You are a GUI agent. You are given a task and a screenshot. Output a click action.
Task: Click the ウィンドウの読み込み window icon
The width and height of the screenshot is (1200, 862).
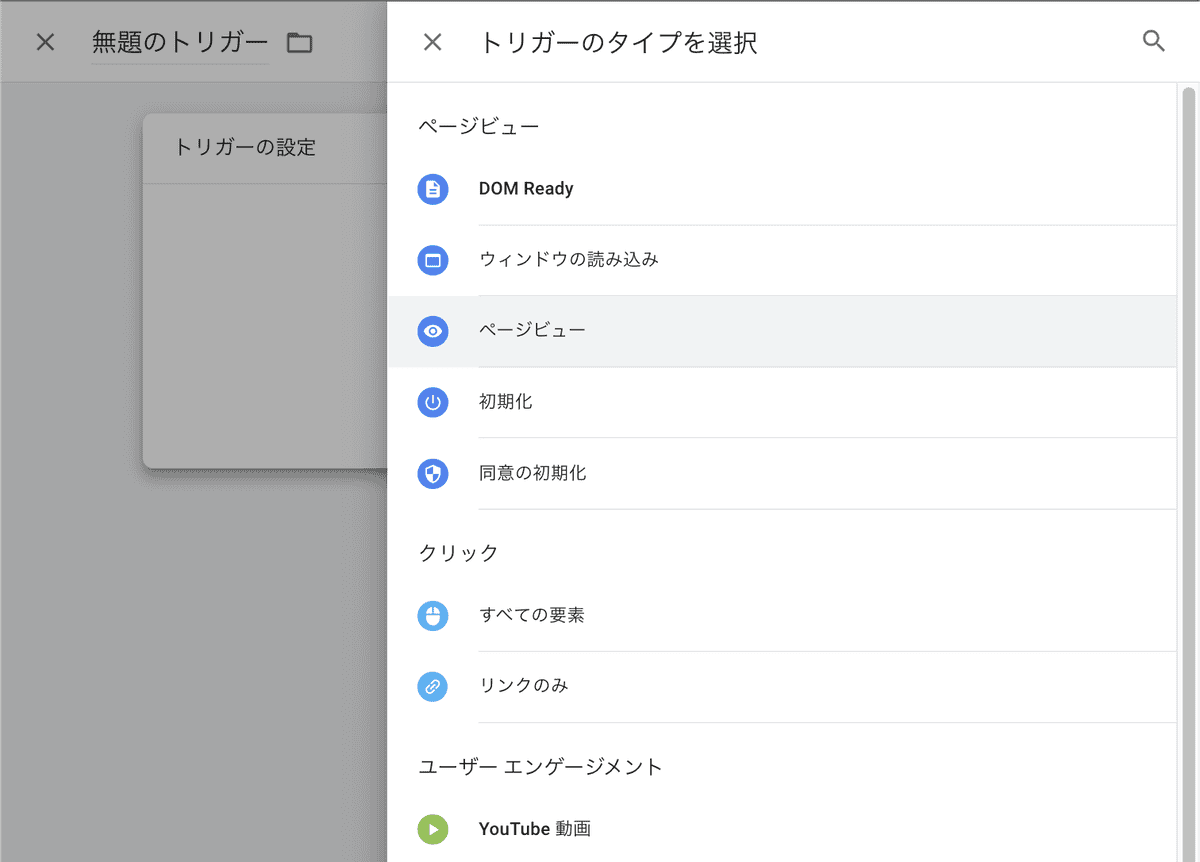(x=433, y=260)
